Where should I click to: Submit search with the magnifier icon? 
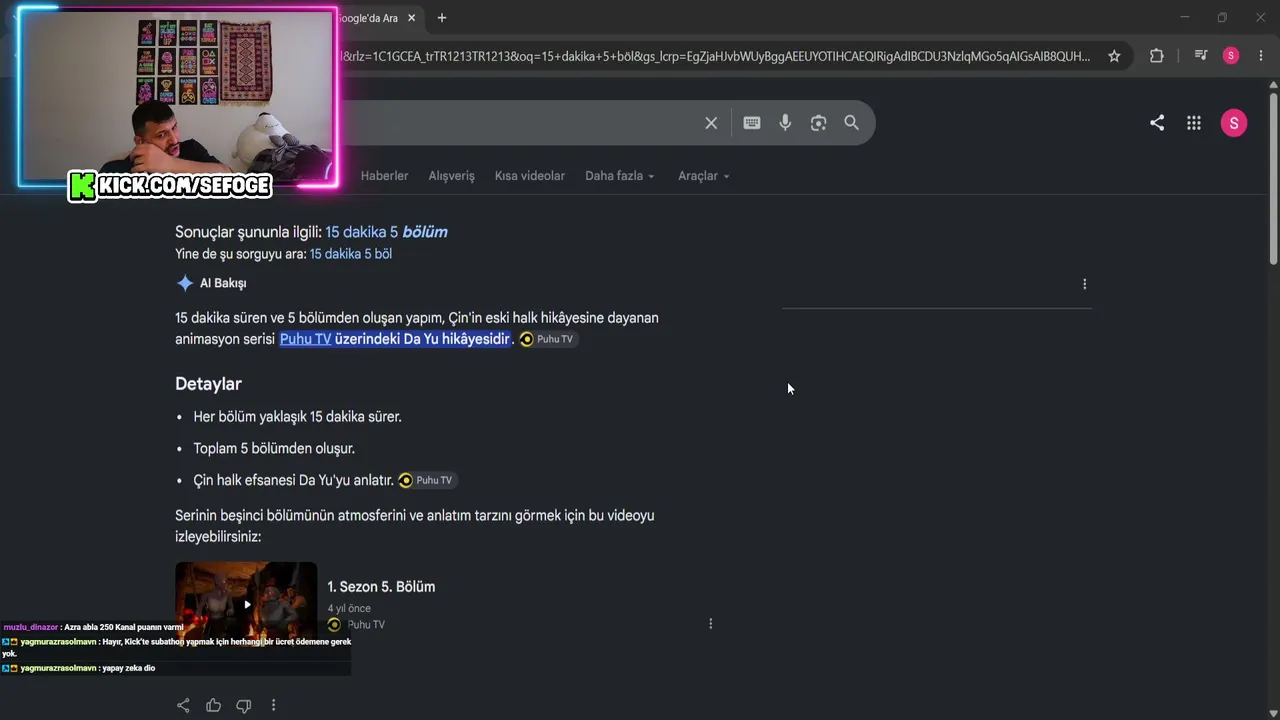851,123
